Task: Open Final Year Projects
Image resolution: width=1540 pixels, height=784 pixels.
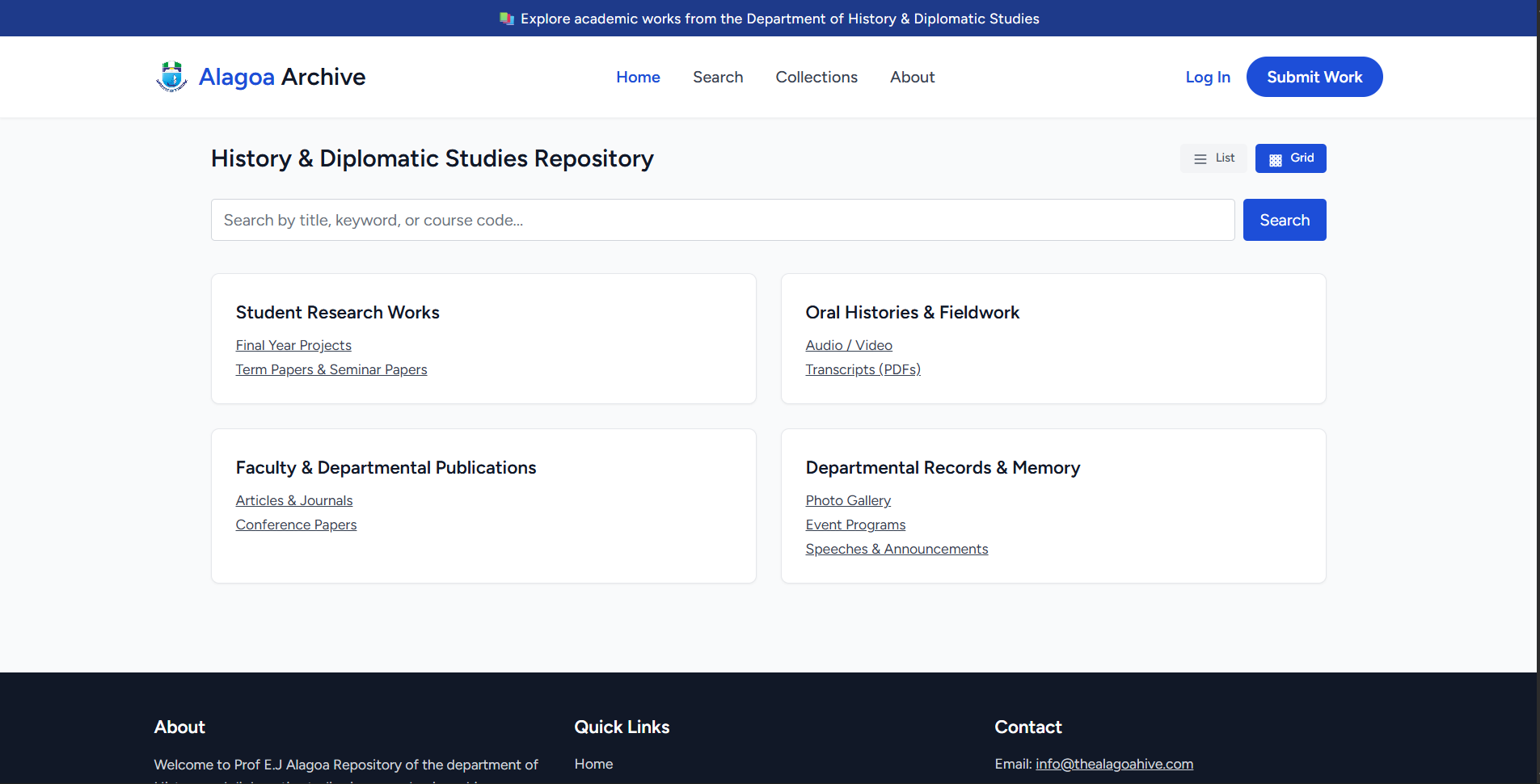Action: pos(293,345)
